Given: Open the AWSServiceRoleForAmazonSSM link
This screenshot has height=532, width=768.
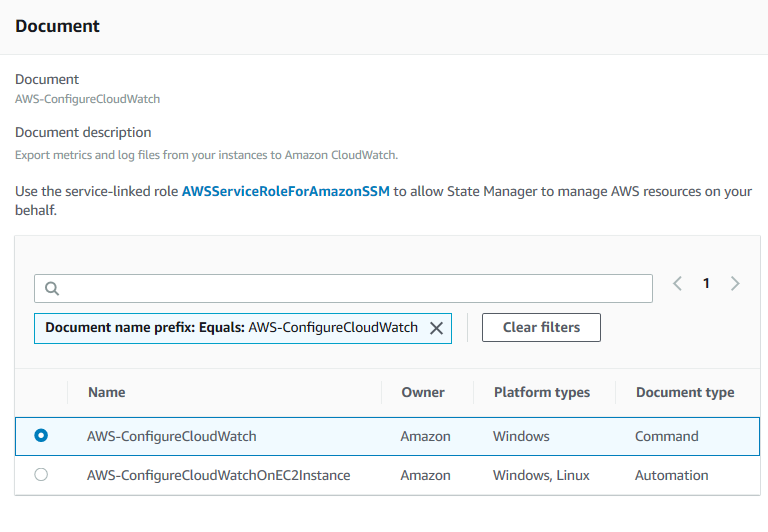Looking at the screenshot, I should [x=285, y=191].
